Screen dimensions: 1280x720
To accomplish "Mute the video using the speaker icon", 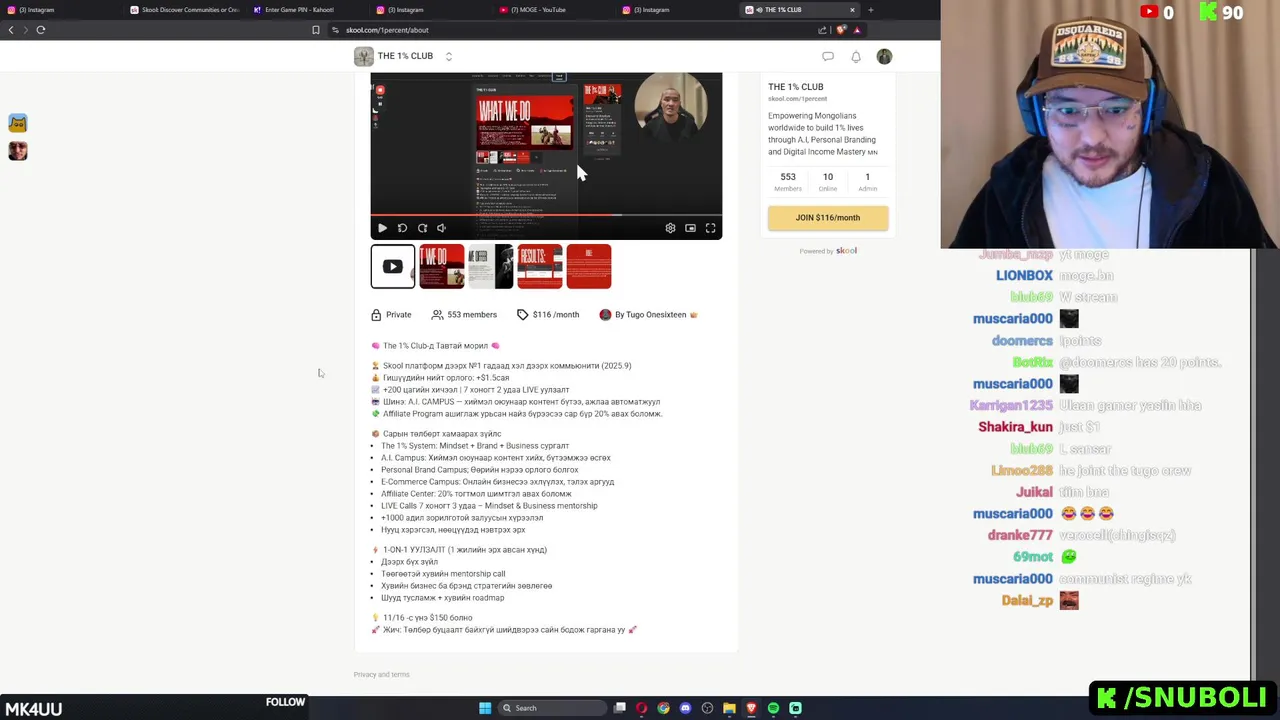I will pos(441,228).
